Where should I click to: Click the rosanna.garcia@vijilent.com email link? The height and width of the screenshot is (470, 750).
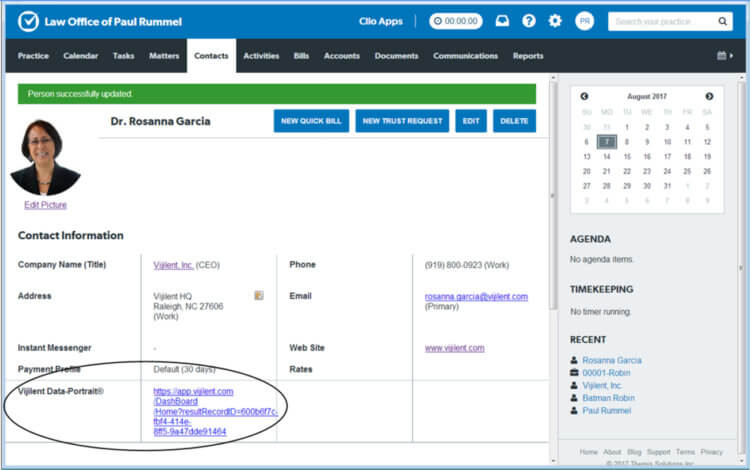pyautogui.click(x=476, y=296)
